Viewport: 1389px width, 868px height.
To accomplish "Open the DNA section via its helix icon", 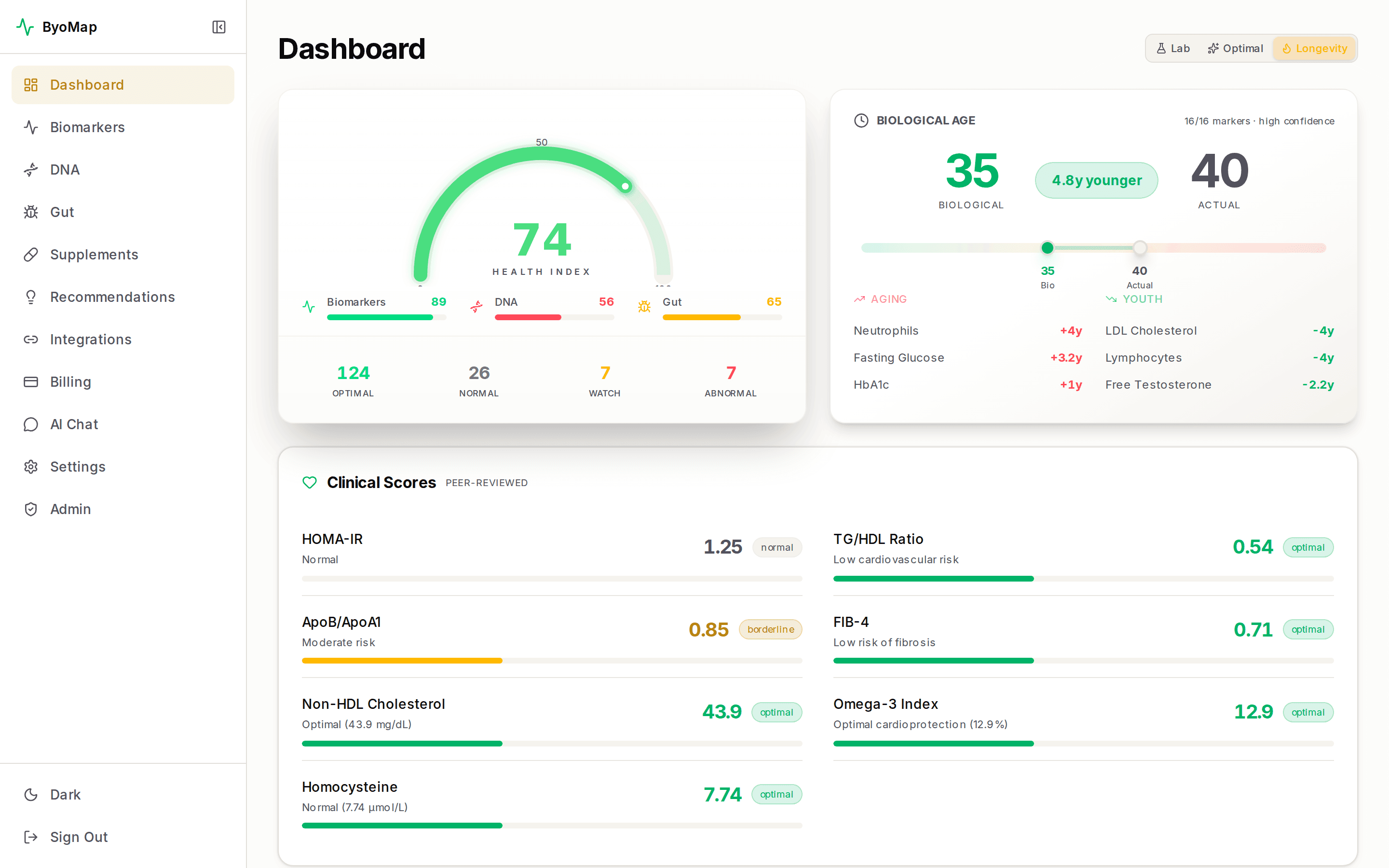I will coord(31,169).
